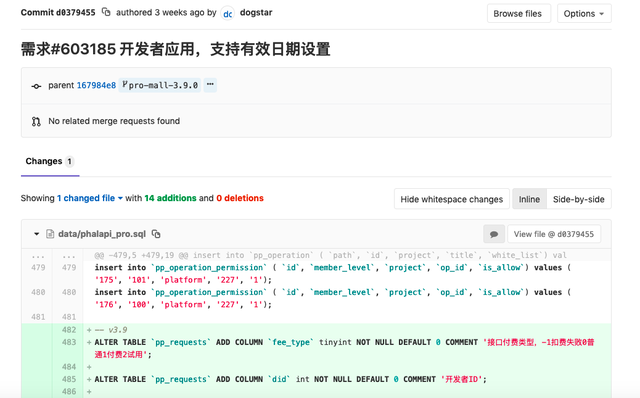Image resolution: width=640 pixels, height=398 pixels.
Task: Expand hidden diff lines above line 479
Action: [x=53, y=256]
